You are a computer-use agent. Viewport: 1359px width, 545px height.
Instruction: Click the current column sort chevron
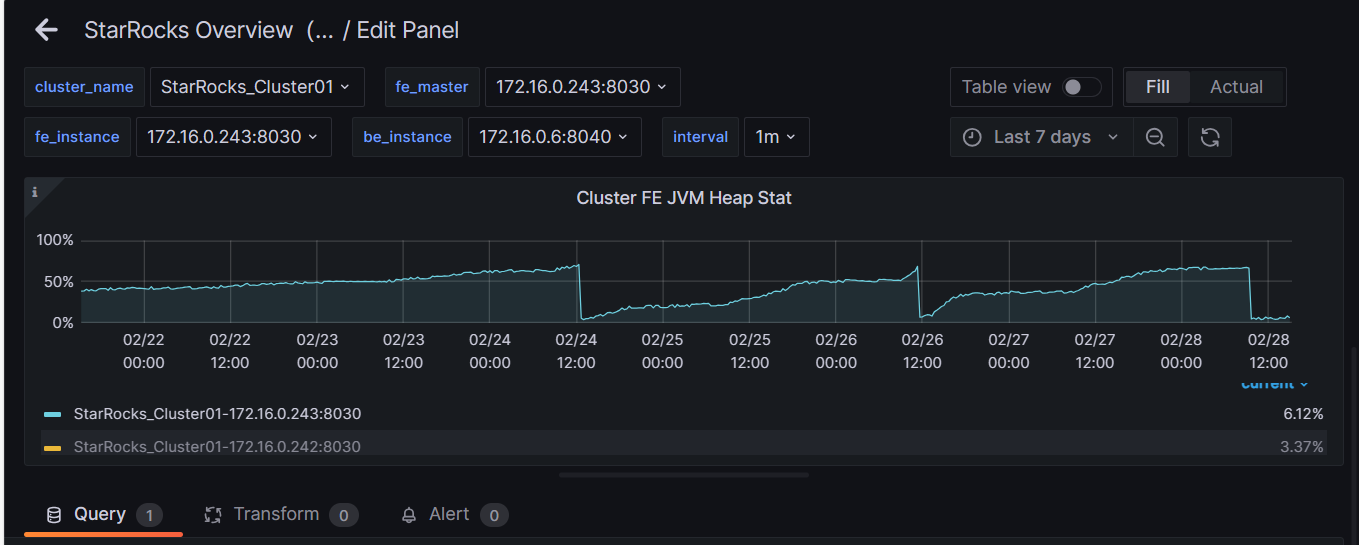point(1303,384)
